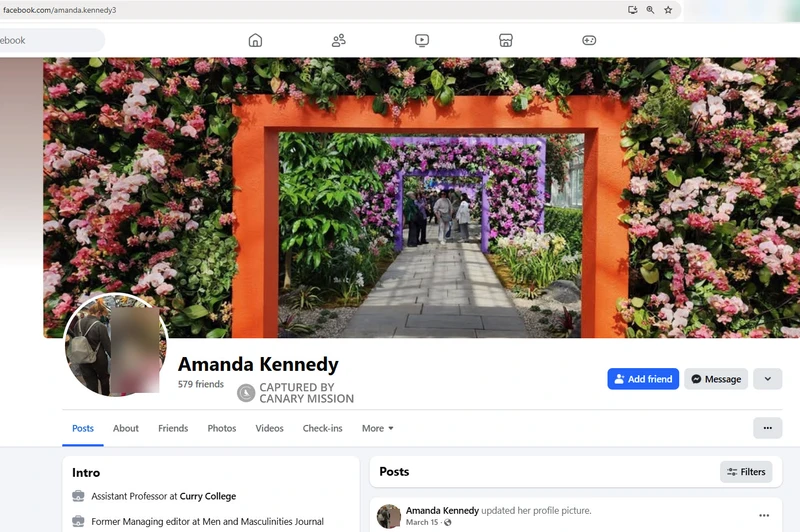Switch to the Friends tab
800x532 pixels.
[173, 428]
